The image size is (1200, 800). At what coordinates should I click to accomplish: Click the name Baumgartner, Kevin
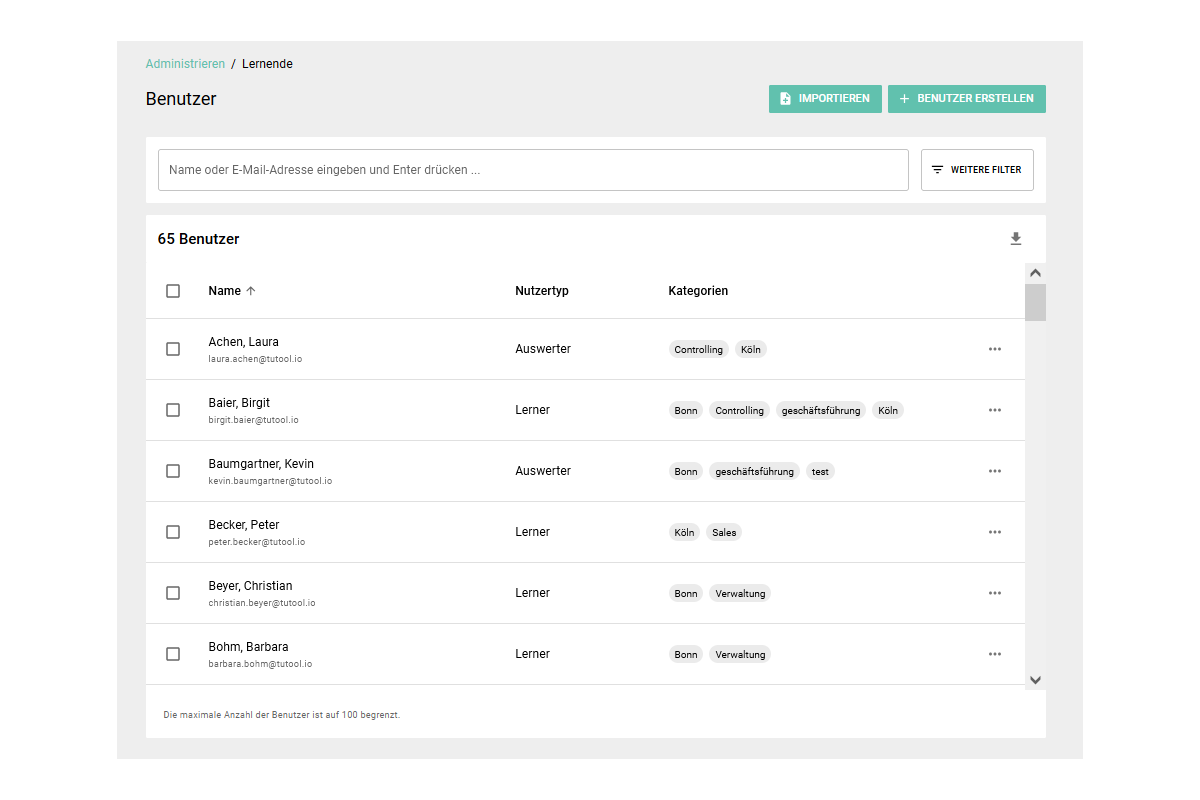pyautogui.click(x=261, y=464)
